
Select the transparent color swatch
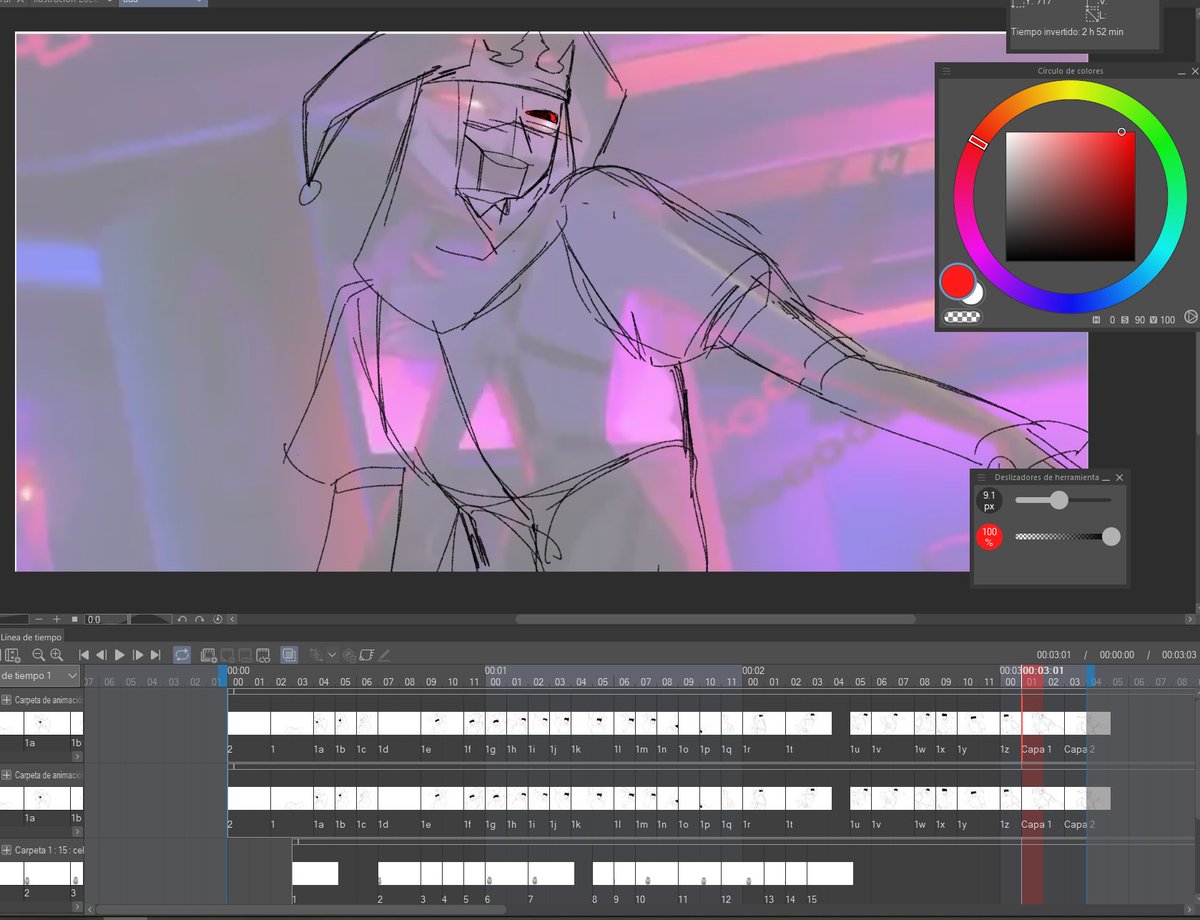962,317
